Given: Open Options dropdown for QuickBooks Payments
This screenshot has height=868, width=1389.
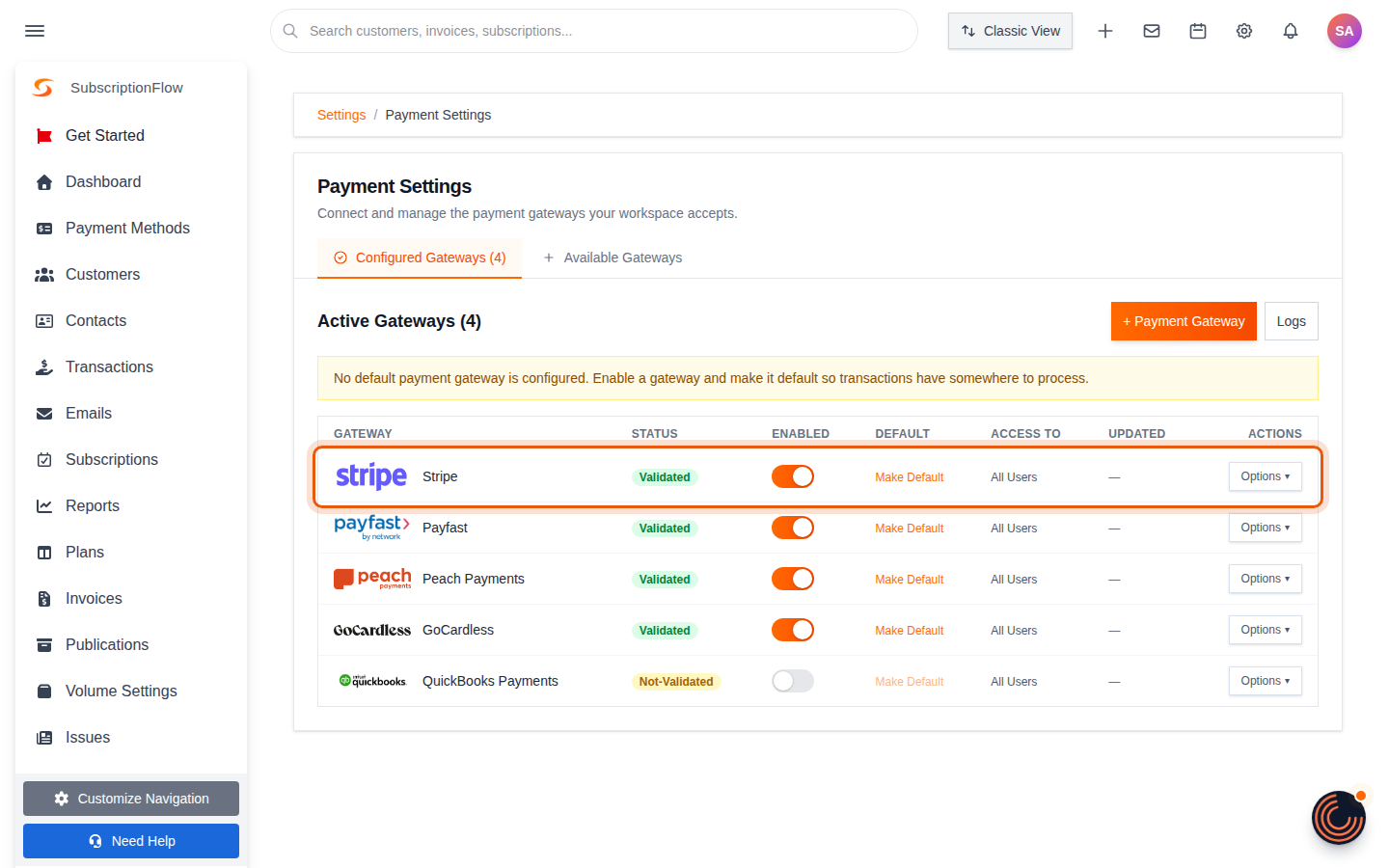Looking at the screenshot, I should click(x=1266, y=681).
